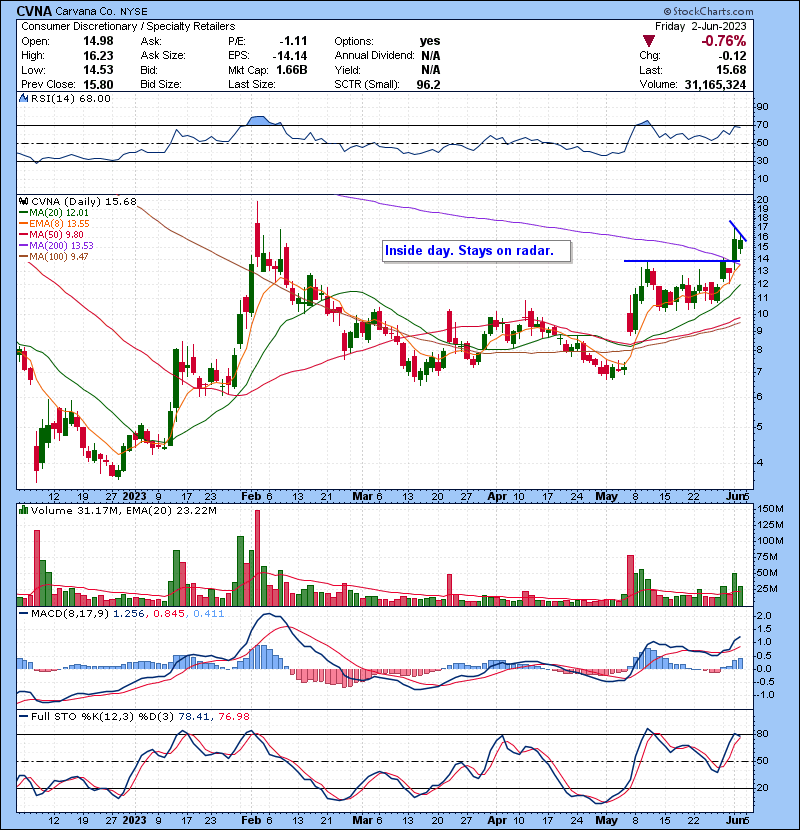Click the candlestick icon beside CVNA (Daily)
The height and width of the screenshot is (830, 800).
click(24, 201)
